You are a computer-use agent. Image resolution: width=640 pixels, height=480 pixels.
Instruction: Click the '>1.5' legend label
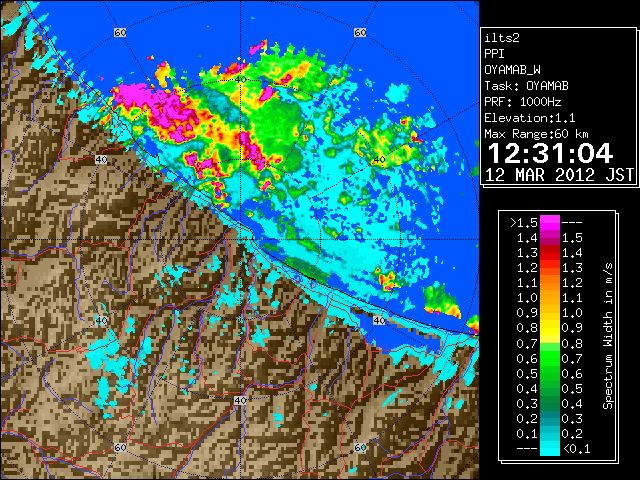coord(524,223)
